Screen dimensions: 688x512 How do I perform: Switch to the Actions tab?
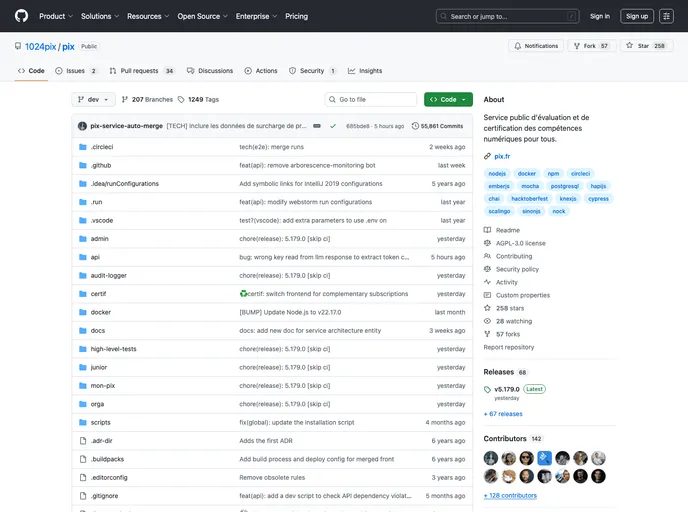pyautogui.click(x=261, y=71)
